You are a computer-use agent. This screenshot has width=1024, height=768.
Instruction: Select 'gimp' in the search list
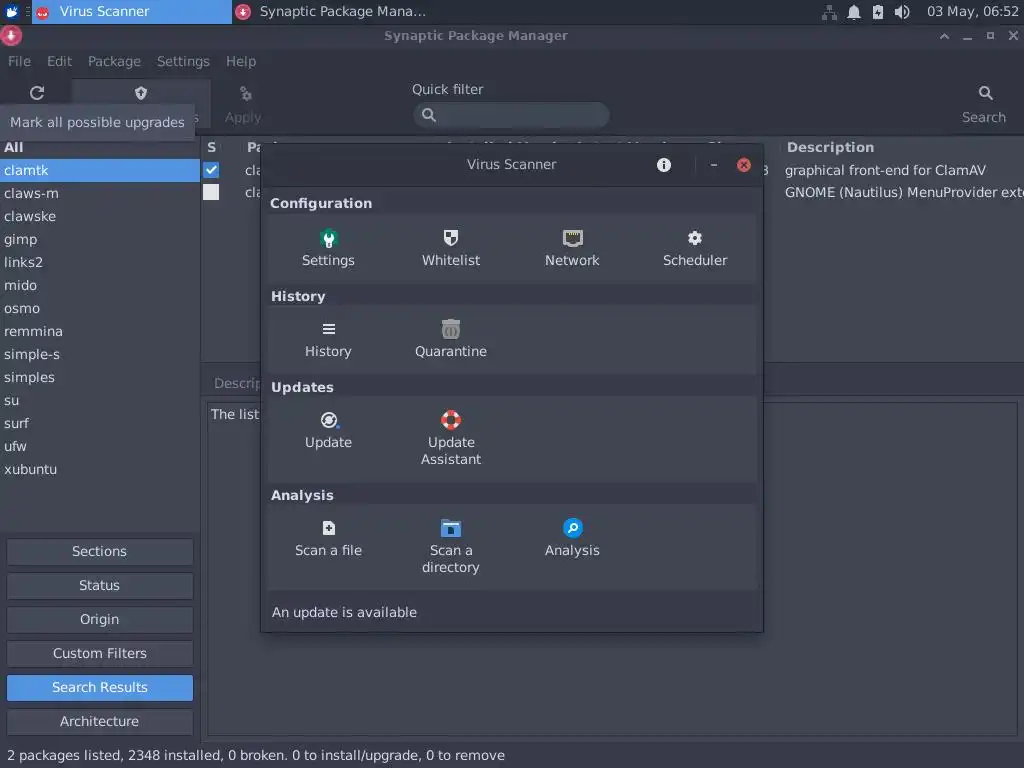click(x=100, y=239)
